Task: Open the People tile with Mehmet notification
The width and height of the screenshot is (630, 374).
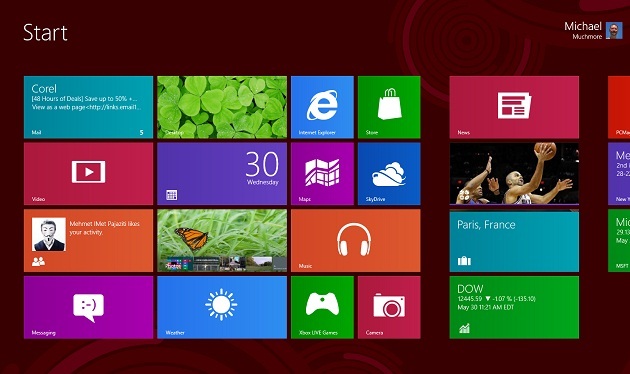Action: [x=88, y=241]
